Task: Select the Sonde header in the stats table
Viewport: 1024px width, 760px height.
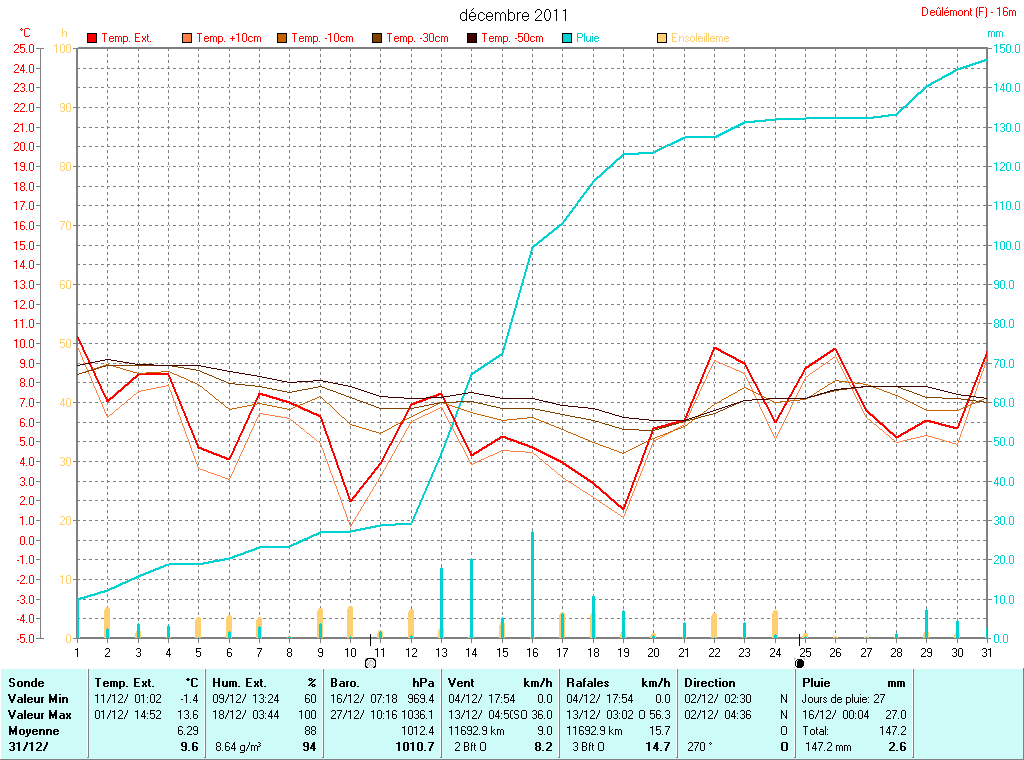Action: [26, 683]
